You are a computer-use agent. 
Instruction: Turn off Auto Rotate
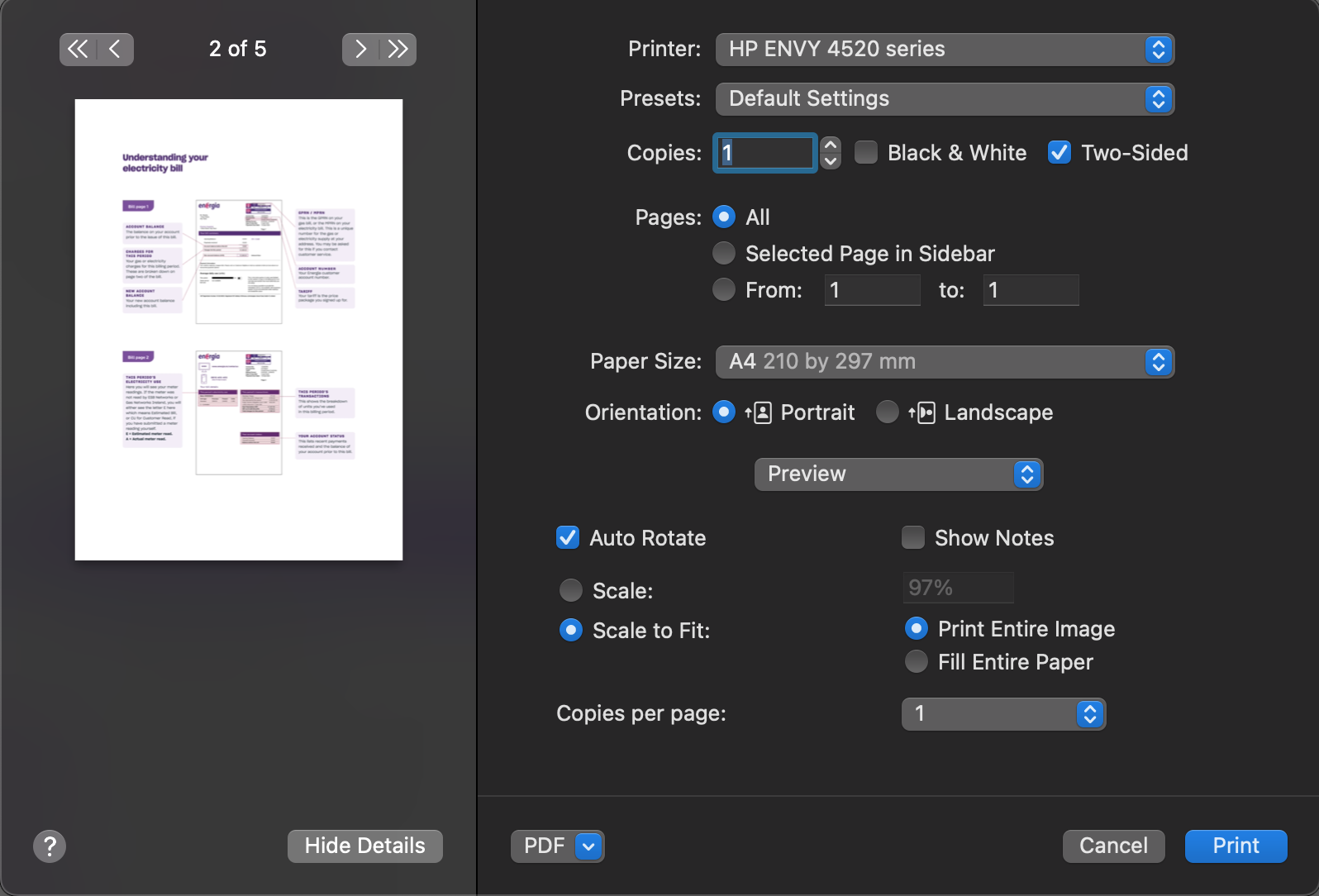click(x=568, y=538)
